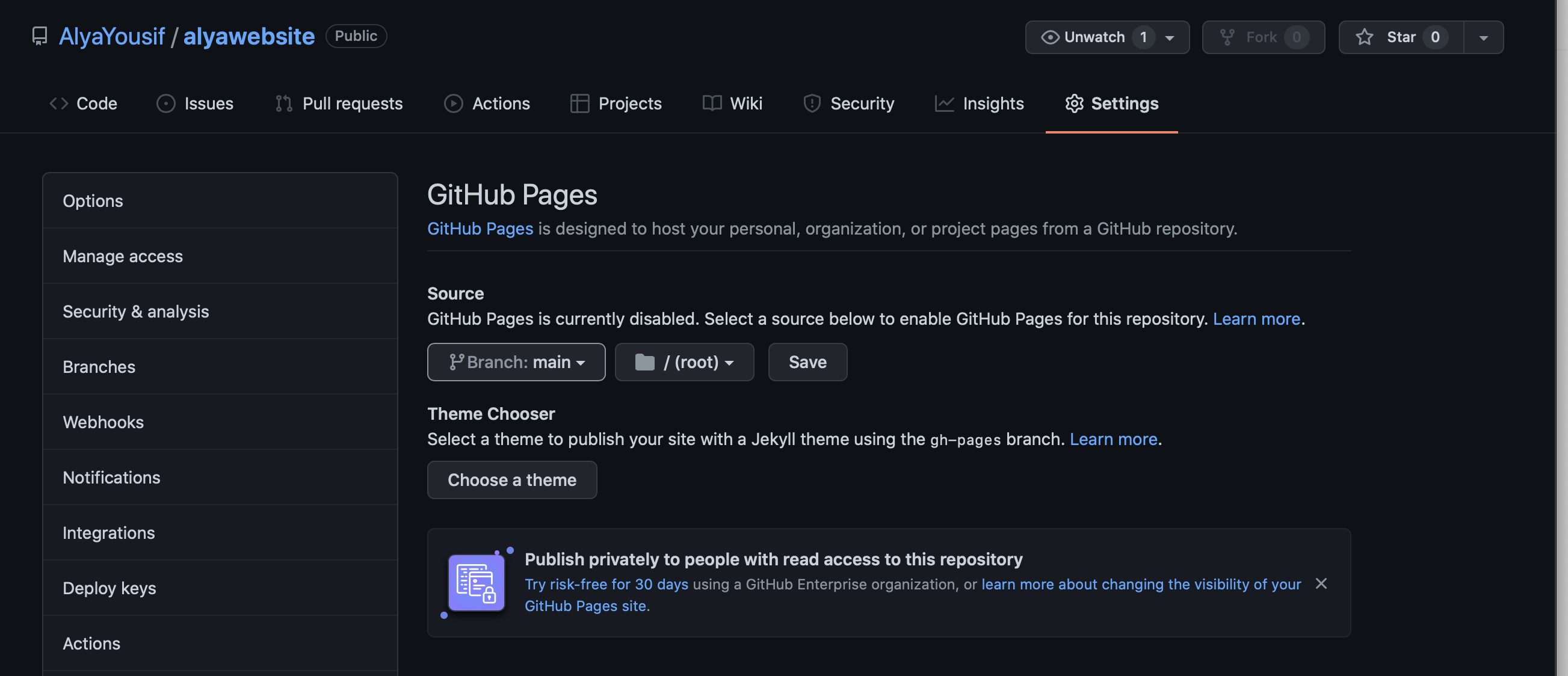Viewport: 1568px width, 676px height.
Task: Open Deploy keys settings in the sidebar
Action: (x=220, y=588)
